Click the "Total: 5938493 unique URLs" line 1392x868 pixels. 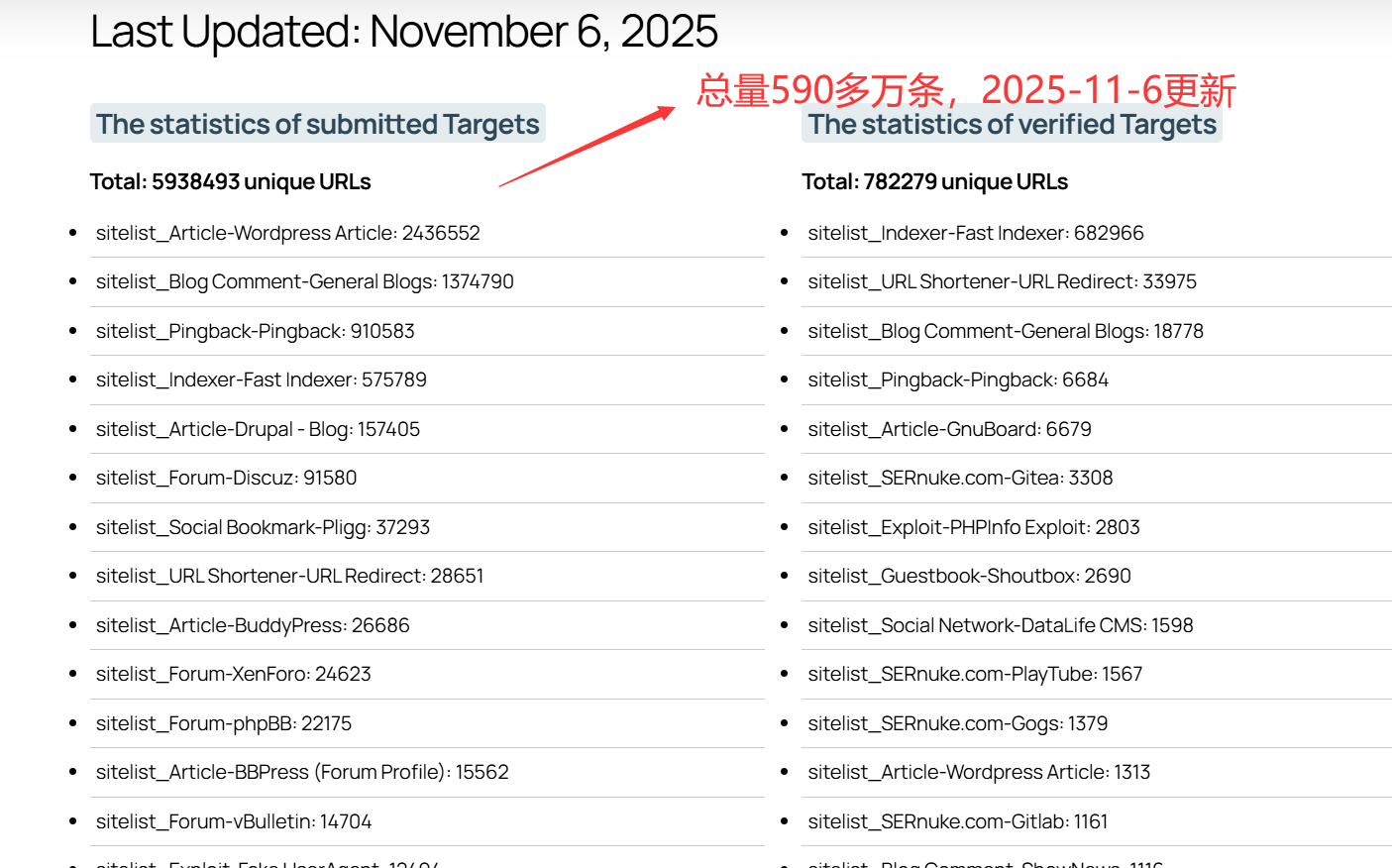(x=230, y=181)
